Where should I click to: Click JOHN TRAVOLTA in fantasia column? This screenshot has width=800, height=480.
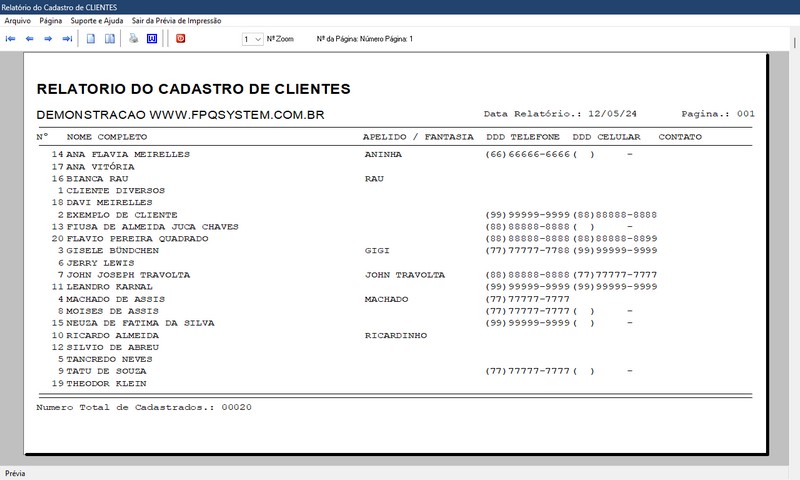405,274
